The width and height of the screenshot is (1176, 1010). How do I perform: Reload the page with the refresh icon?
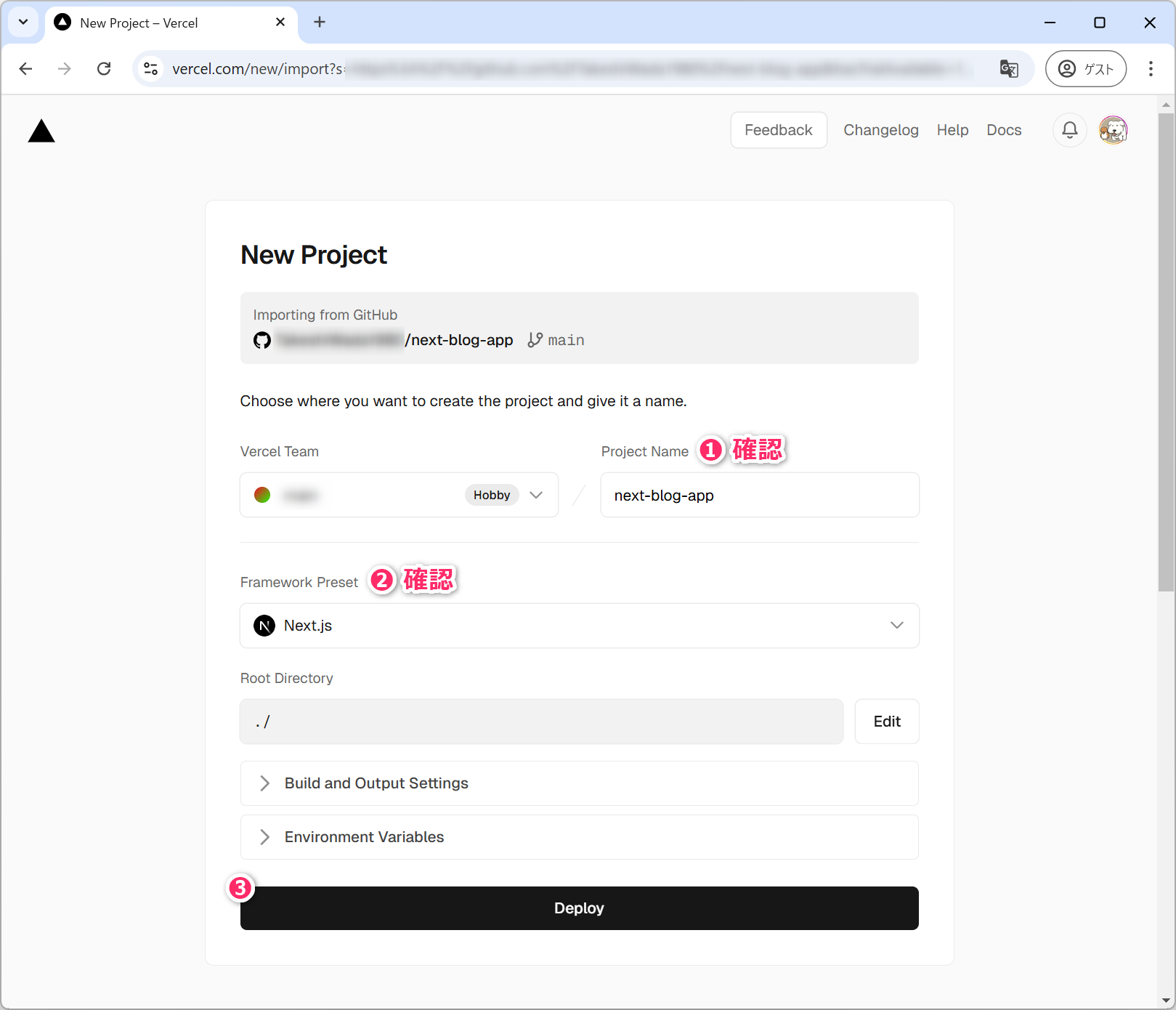(x=104, y=69)
